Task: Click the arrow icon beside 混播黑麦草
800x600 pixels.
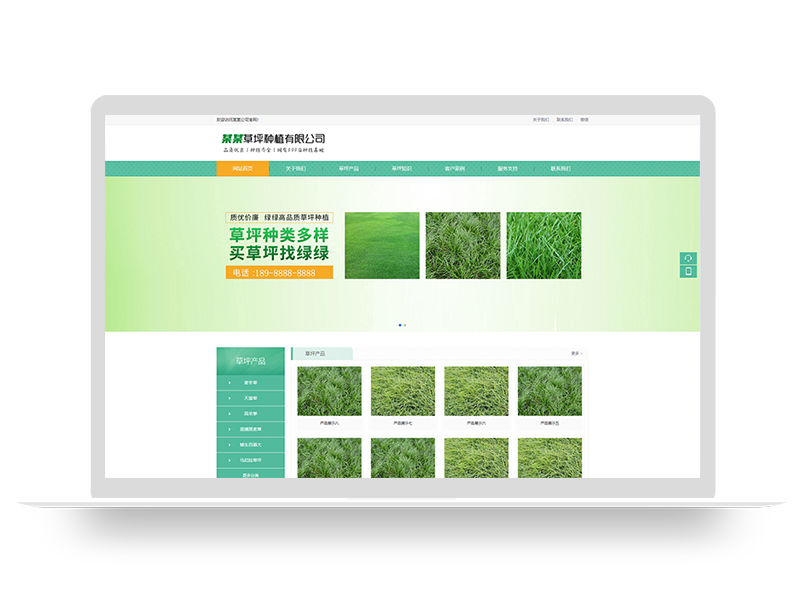Action: click(228, 428)
